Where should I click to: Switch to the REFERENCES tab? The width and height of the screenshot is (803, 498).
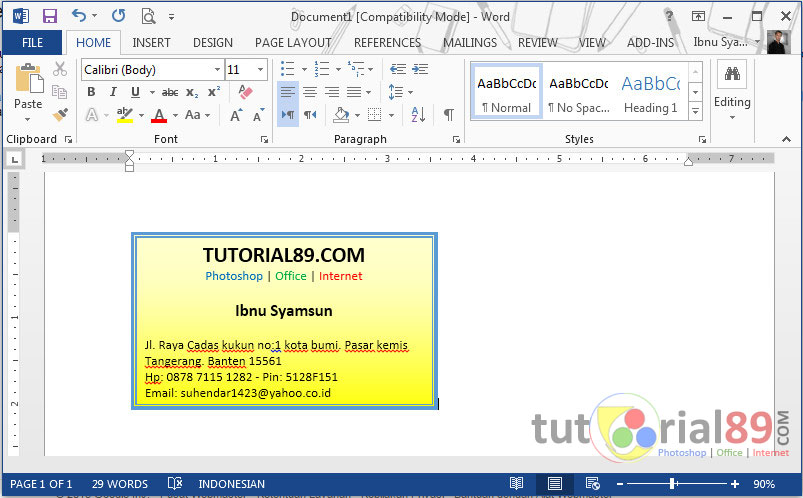tap(387, 43)
